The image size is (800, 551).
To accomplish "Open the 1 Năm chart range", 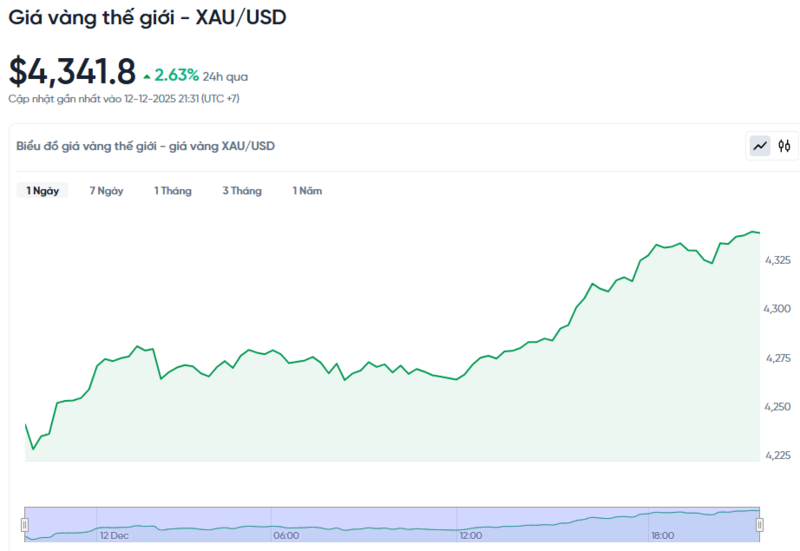I will click(x=307, y=191).
